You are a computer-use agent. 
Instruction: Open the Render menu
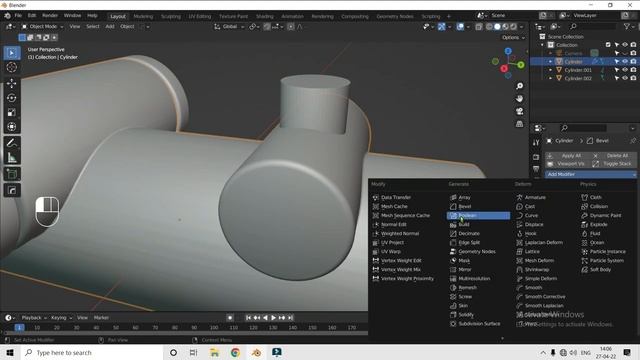pos(50,16)
